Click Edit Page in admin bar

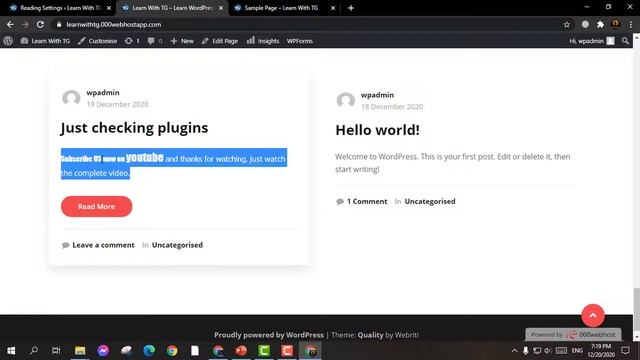(x=220, y=41)
